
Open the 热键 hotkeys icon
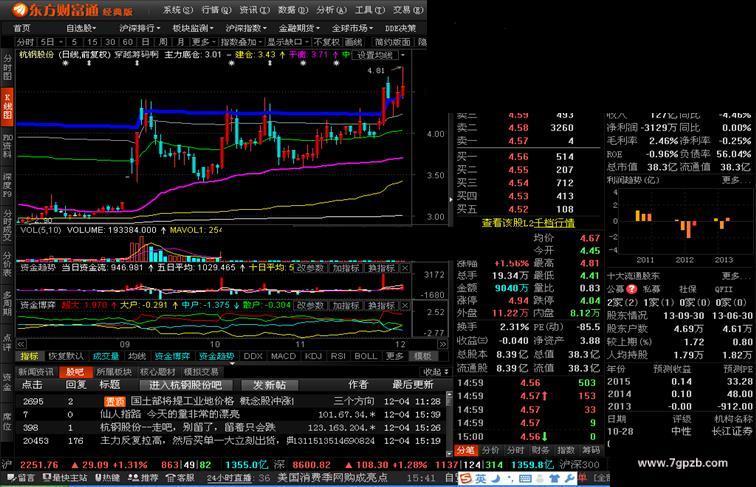(98, 478)
